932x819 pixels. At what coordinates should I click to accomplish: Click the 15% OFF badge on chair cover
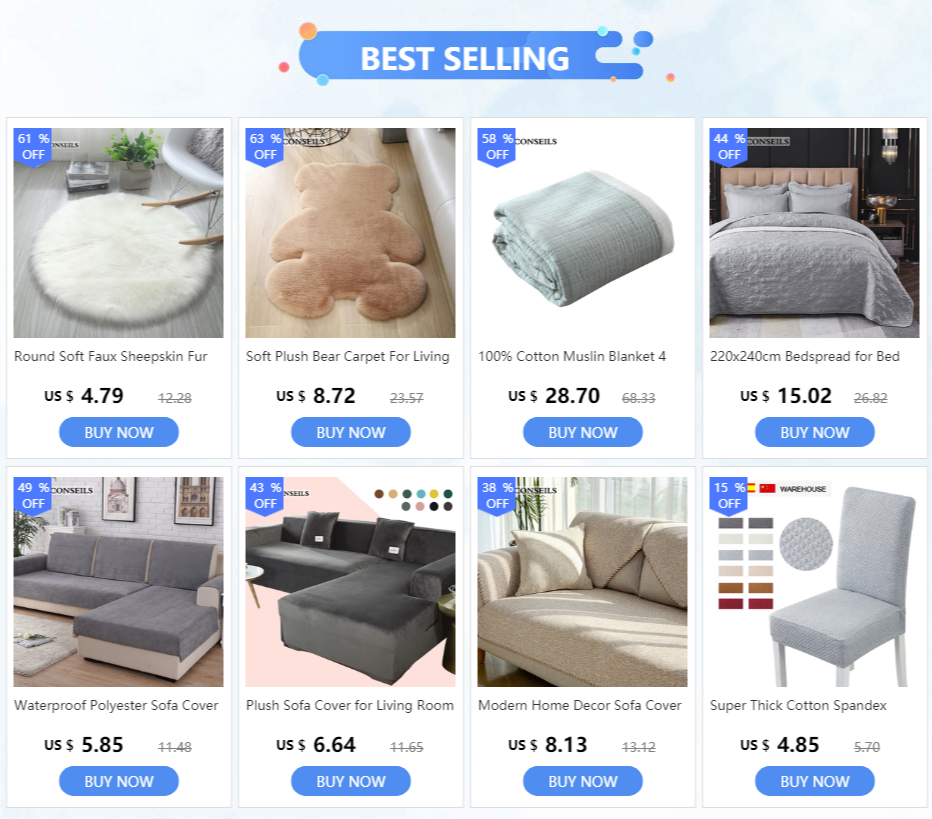(729, 496)
